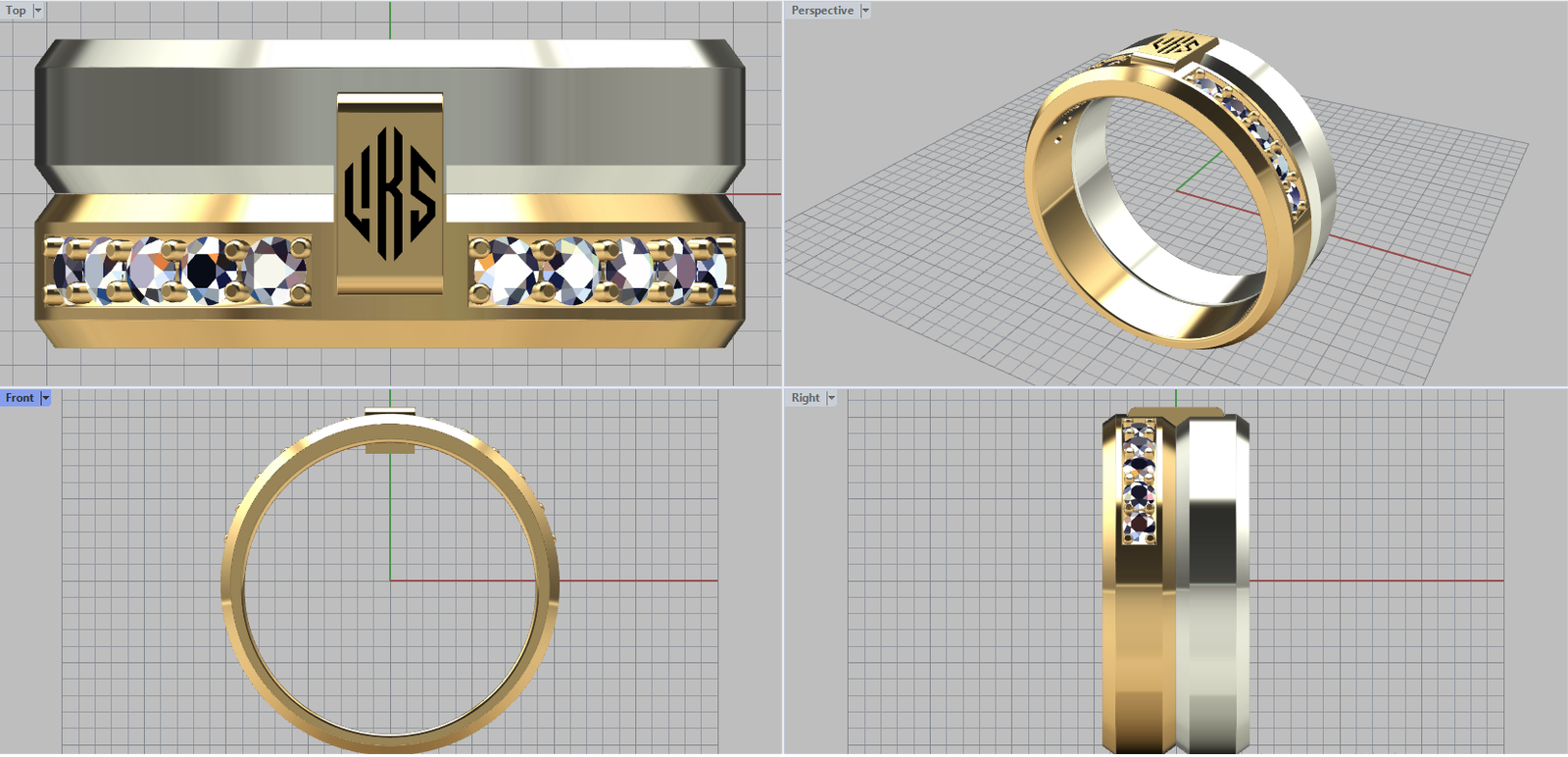Open the Perspective viewport dropdown menu arrow
The image size is (1568, 757).
click(x=865, y=11)
